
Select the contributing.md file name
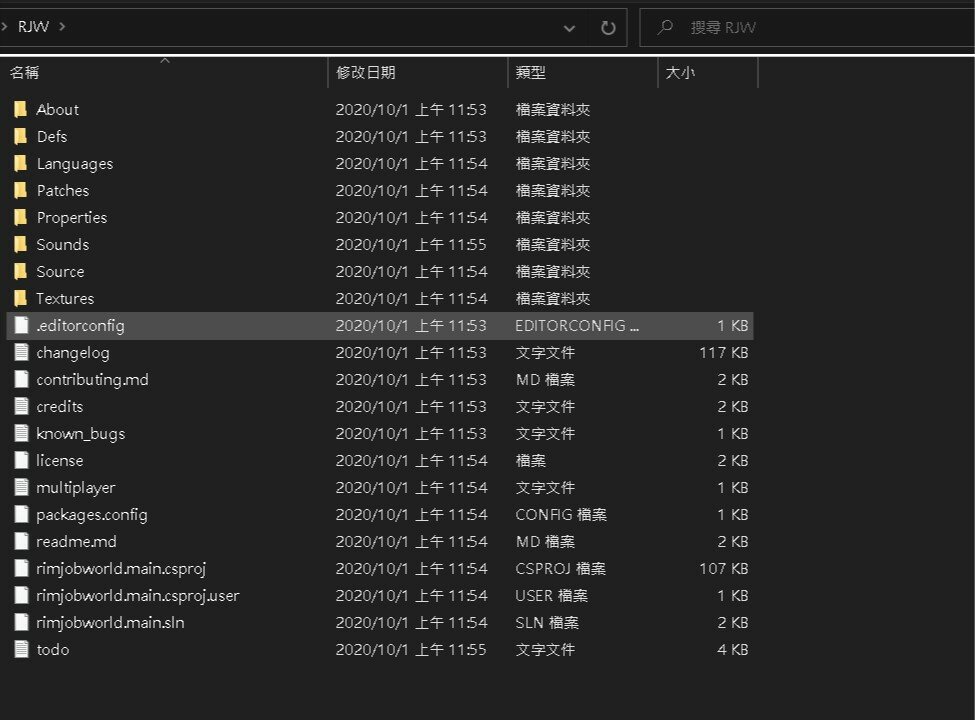[92, 380]
